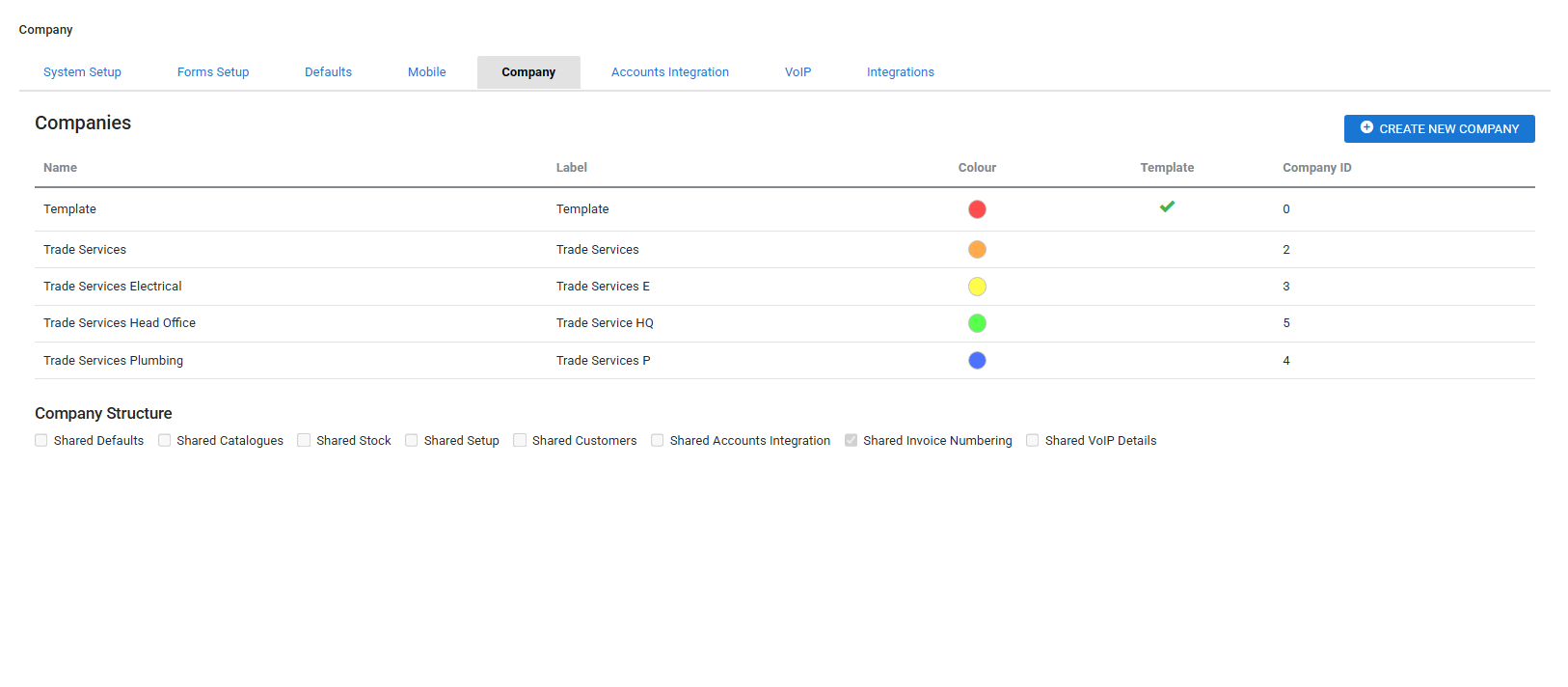Toggle the Shared Stock checkbox
Screen dimensions: 1568x687
coord(304,441)
